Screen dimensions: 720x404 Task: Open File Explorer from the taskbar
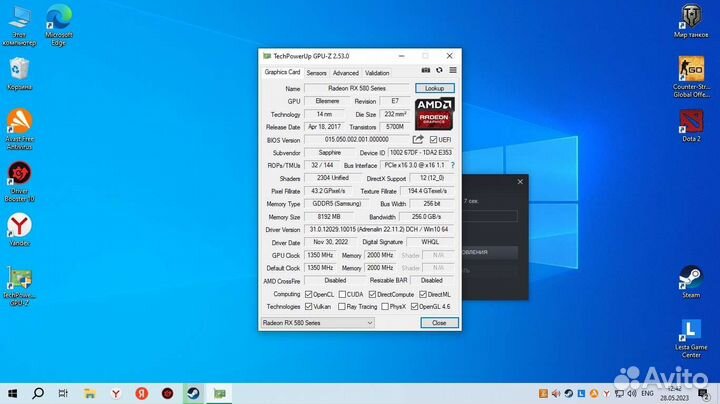pos(90,393)
